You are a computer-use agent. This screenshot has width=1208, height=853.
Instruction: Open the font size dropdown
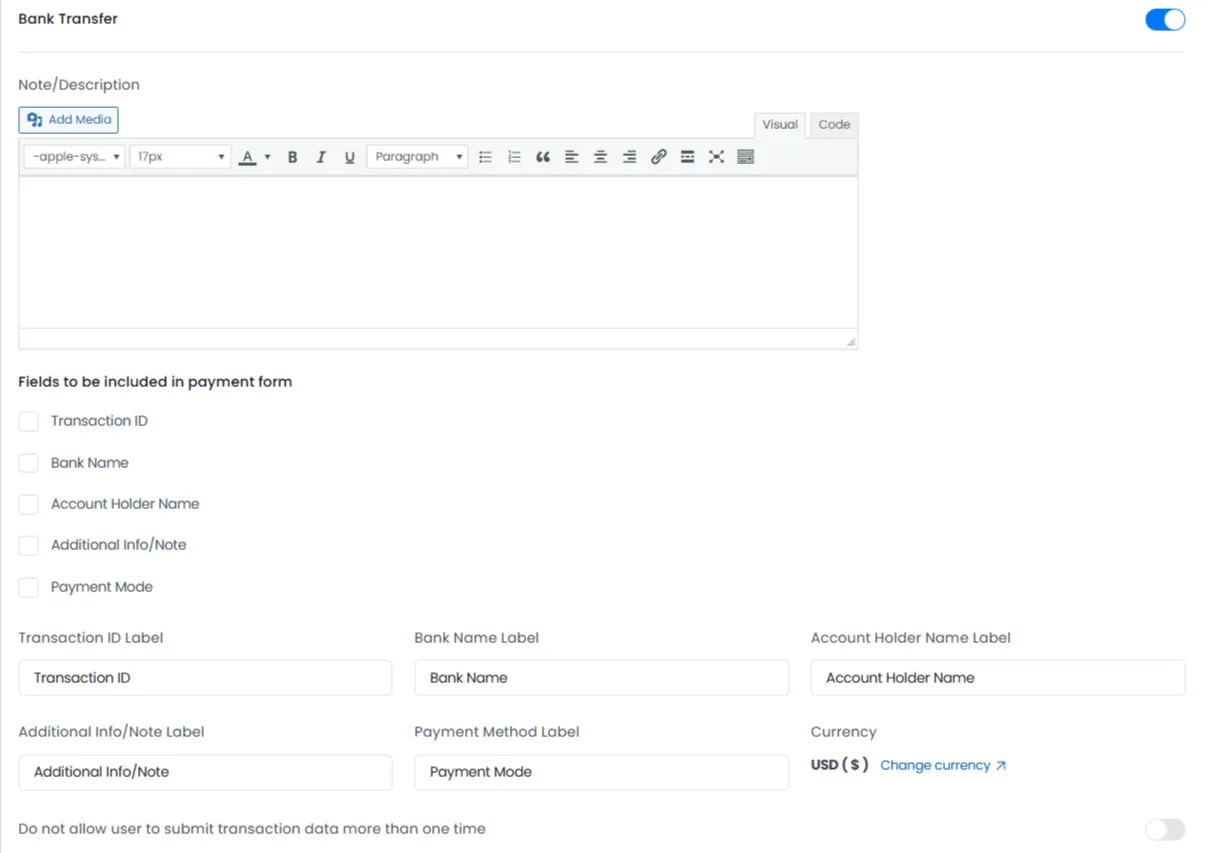tap(180, 156)
